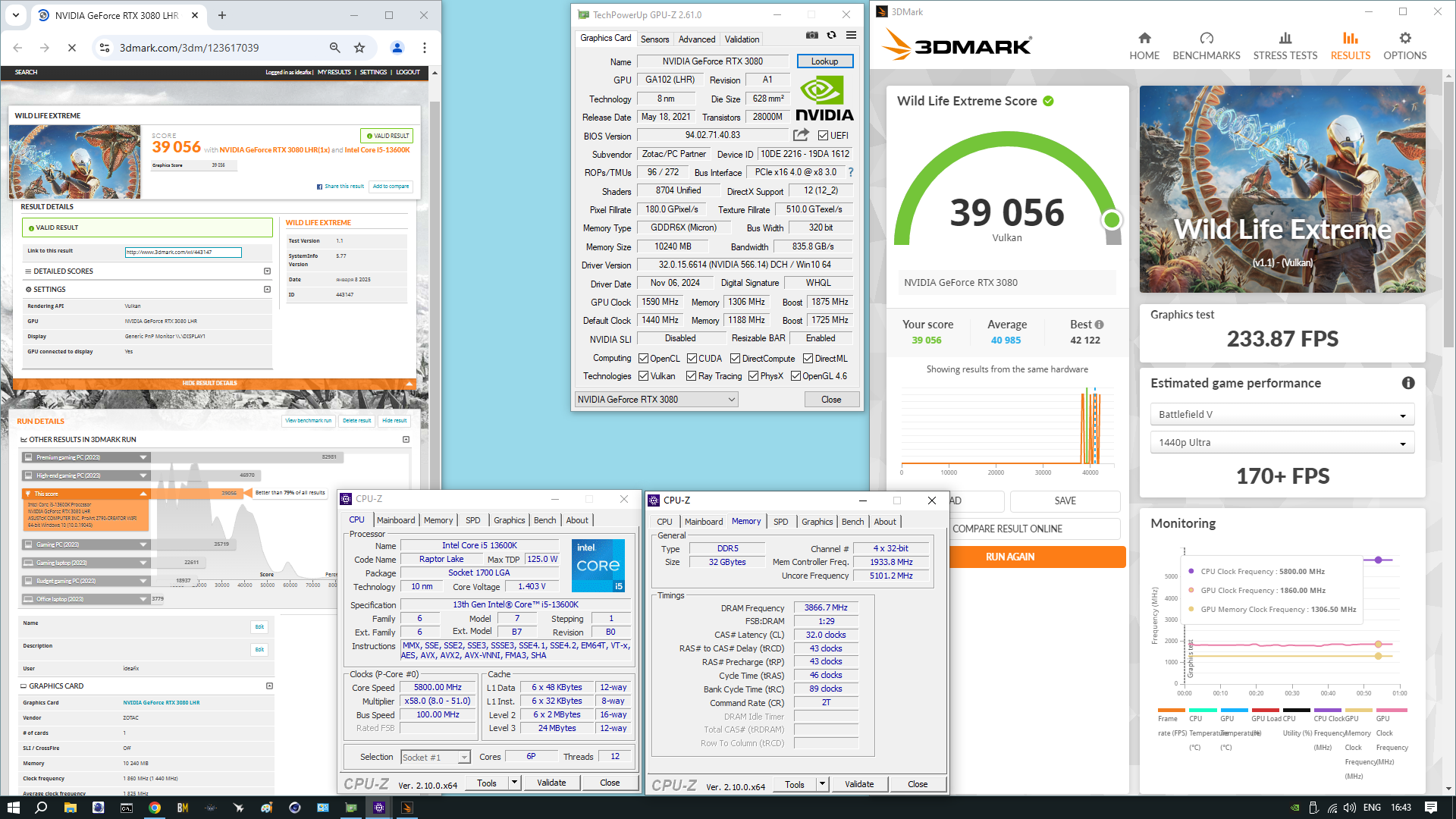Open 1440p Ultra preset dropdown
Image resolution: width=1456 pixels, height=819 pixels.
tap(1282, 443)
